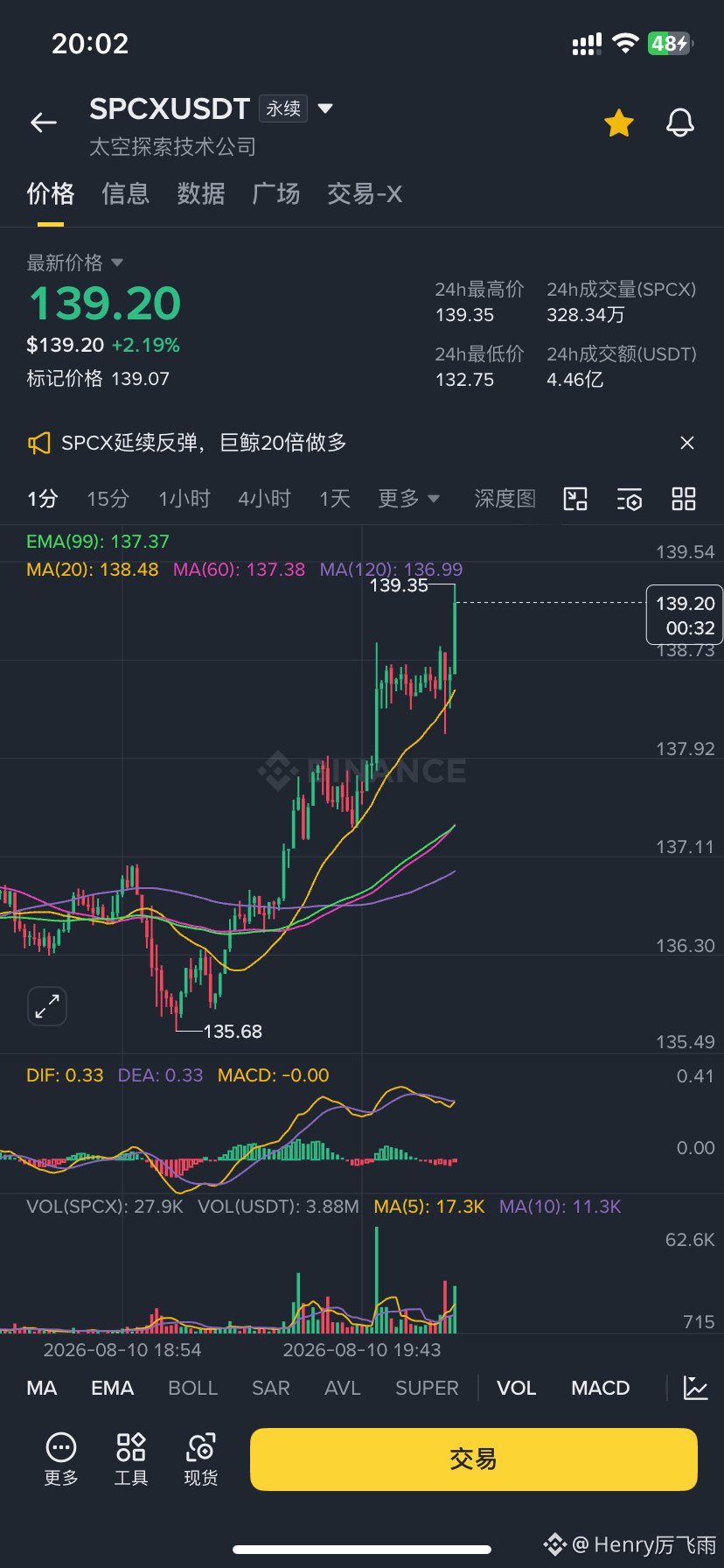Viewport: 724px width, 1568px height.
Task: Tap the yellow 交易 trade button
Action: pos(474,1459)
